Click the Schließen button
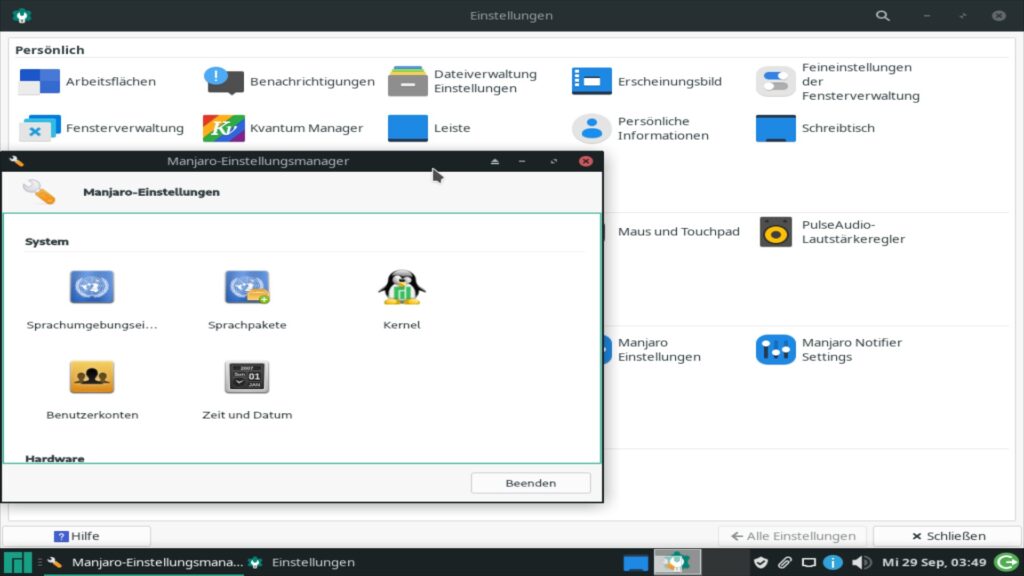Viewport: 1024px width, 576px height. pos(948,536)
